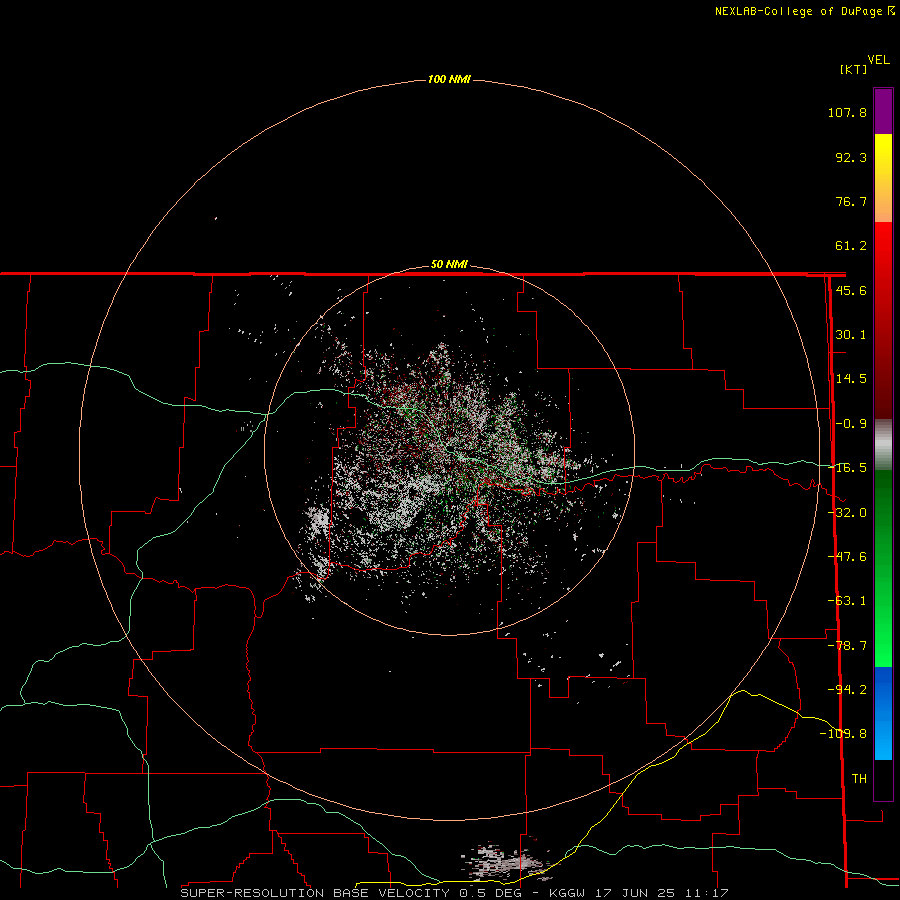
Task: Click the KGGW radar site identifier
Action: (x=569, y=893)
